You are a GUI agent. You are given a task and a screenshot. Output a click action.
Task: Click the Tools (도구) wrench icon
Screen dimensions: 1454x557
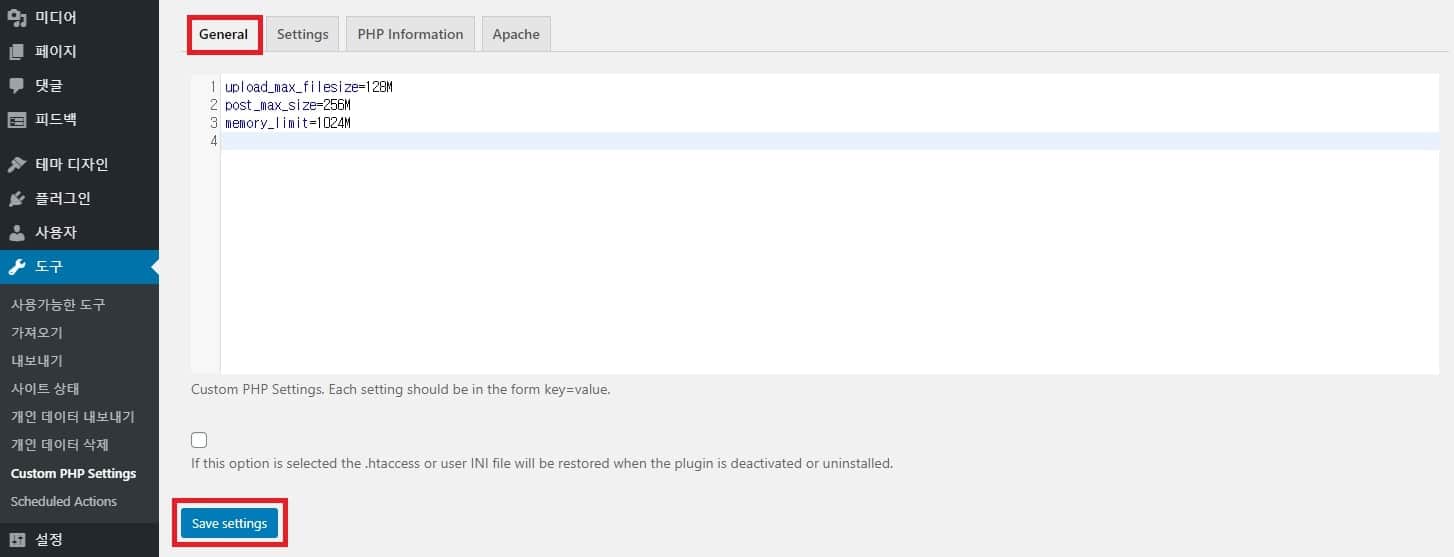point(17,267)
